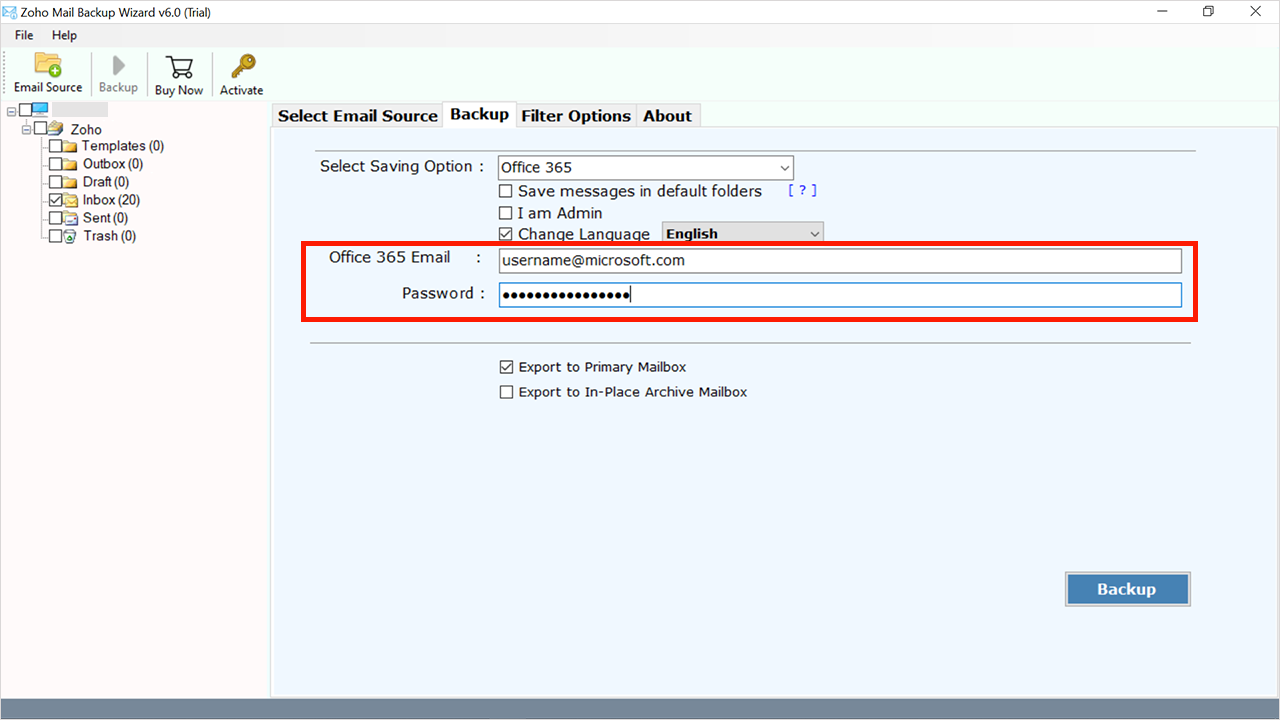
Task: Select the Outbox (0) label
Action: click(x=113, y=164)
